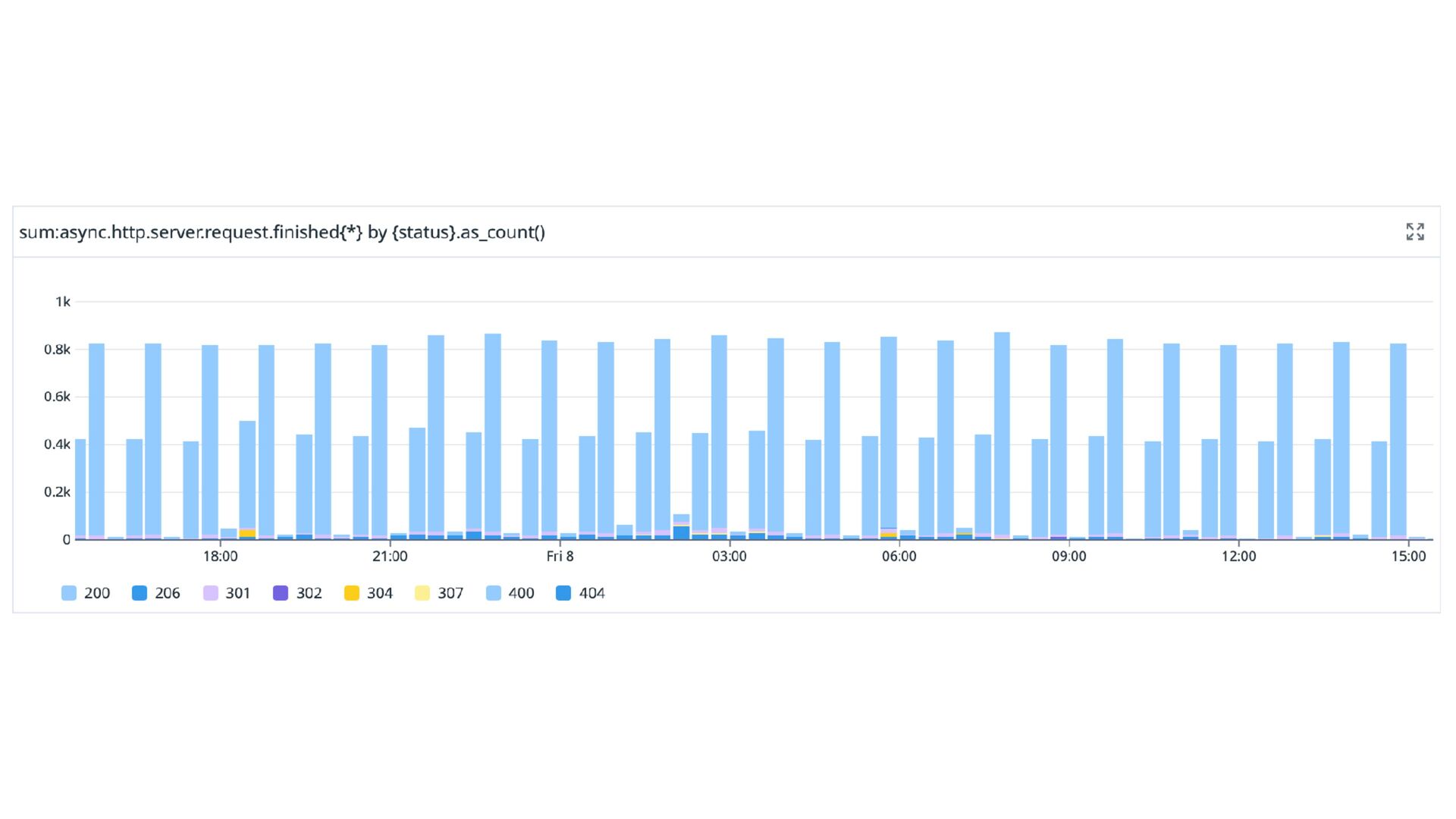The height and width of the screenshot is (819, 1456).
Task: Toggle the 404 series legend label
Action: pyautogui.click(x=591, y=594)
